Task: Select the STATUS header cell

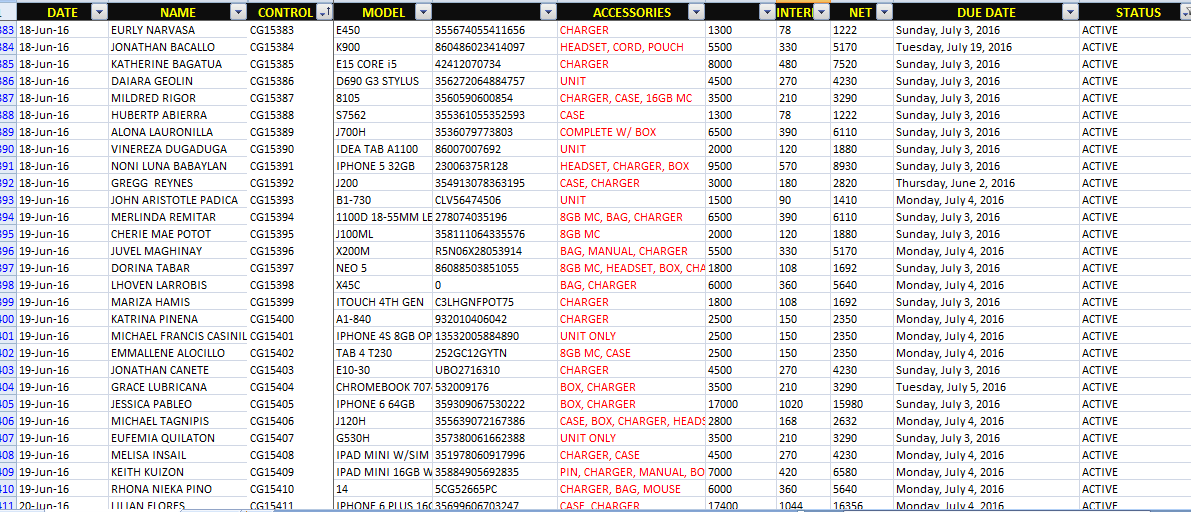Action: coord(1135,12)
